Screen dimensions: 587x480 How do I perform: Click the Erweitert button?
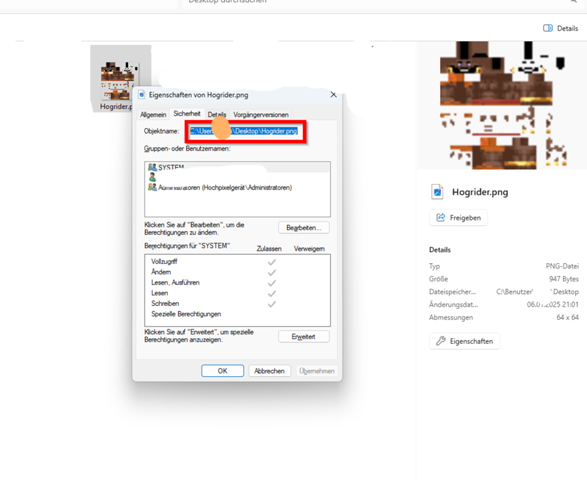click(x=304, y=337)
